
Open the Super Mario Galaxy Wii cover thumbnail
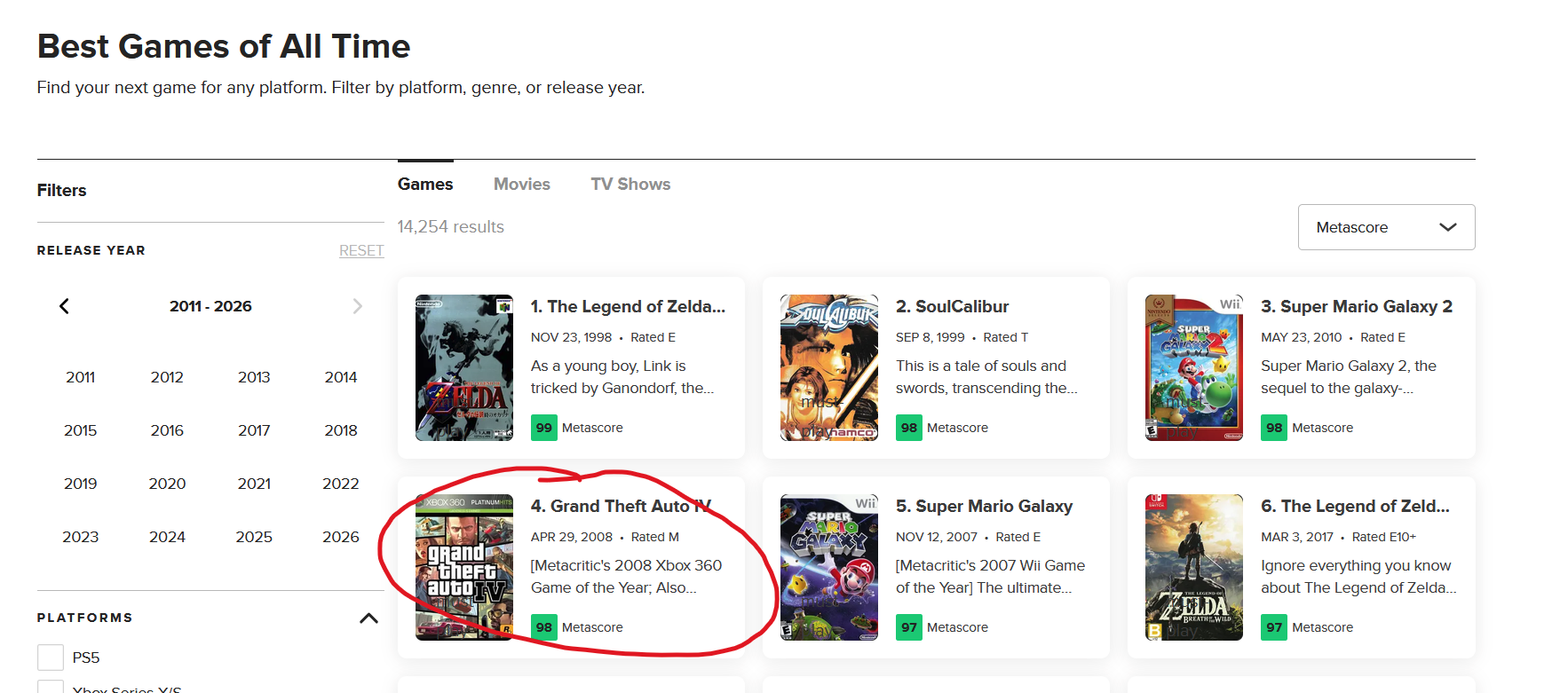pyautogui.click(x=829, y=567)
